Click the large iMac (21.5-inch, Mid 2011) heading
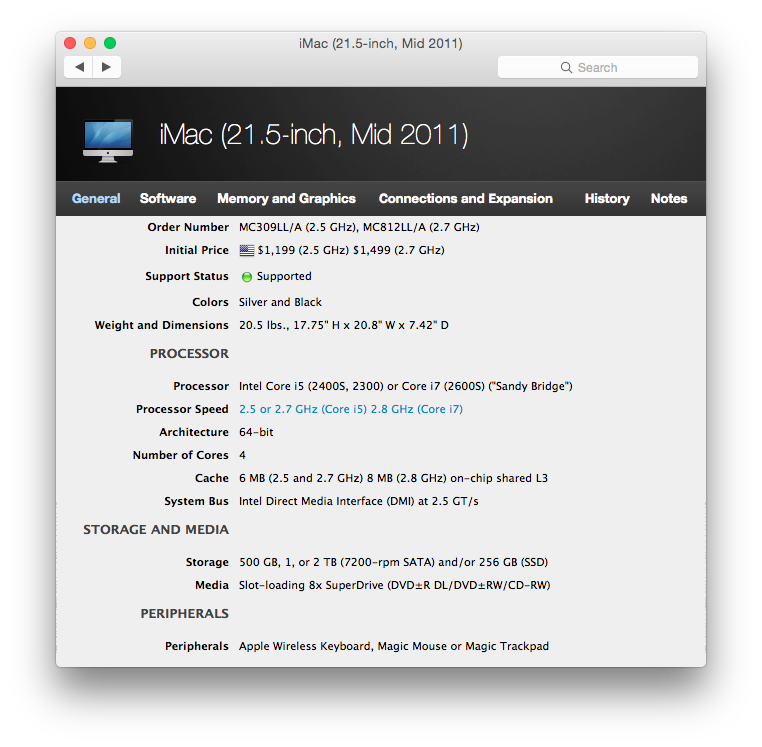 (x=314, y=135)
